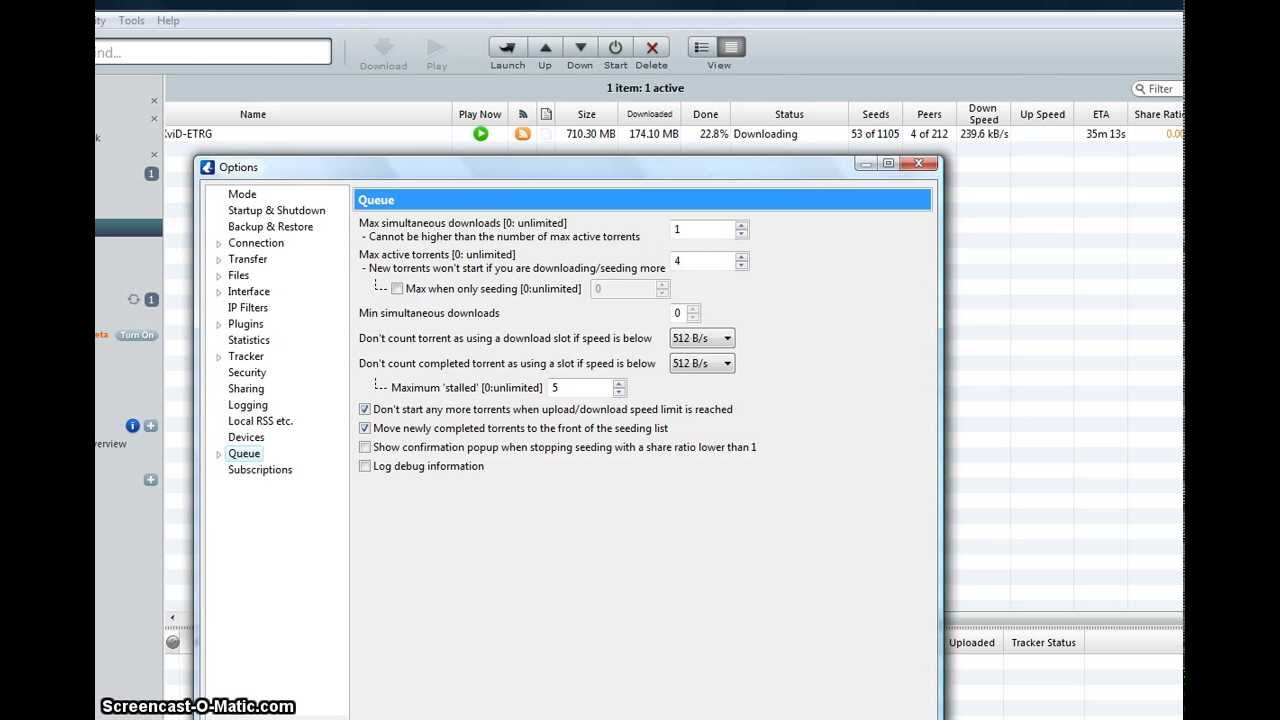
Task: Sort by the Seeds column header
Action: (x=876, y=114)
